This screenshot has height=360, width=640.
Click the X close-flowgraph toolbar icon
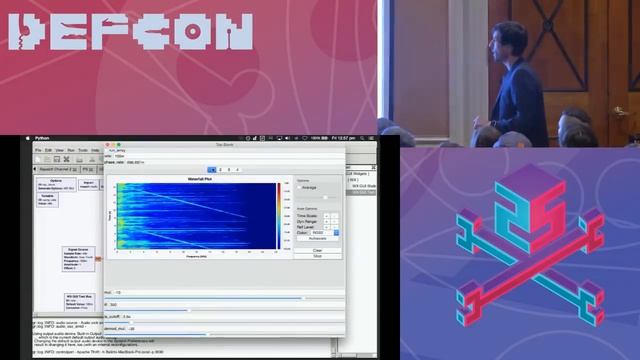click(x=67, y=159)
